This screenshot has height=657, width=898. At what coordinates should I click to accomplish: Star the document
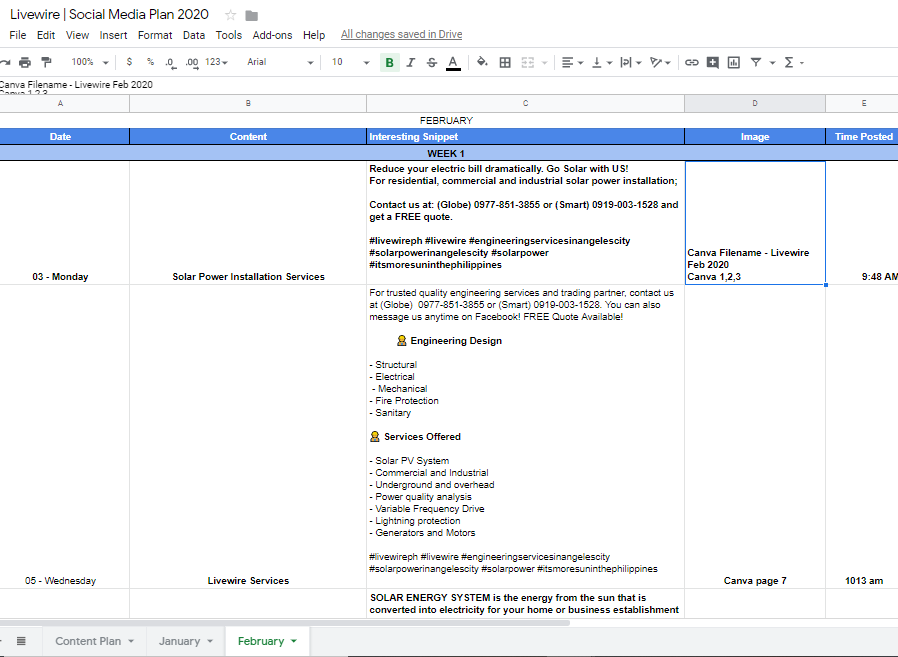(231, 15)
